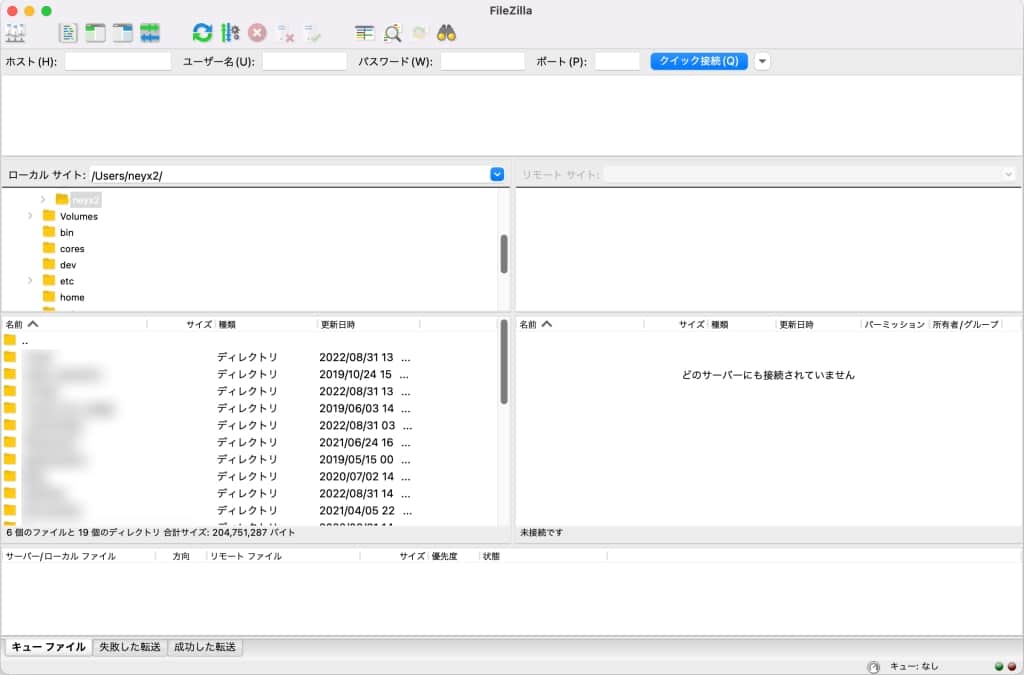Click the local site path /Users/neyx2/ field
The image size is (1024, 675).
click(290, 175)
